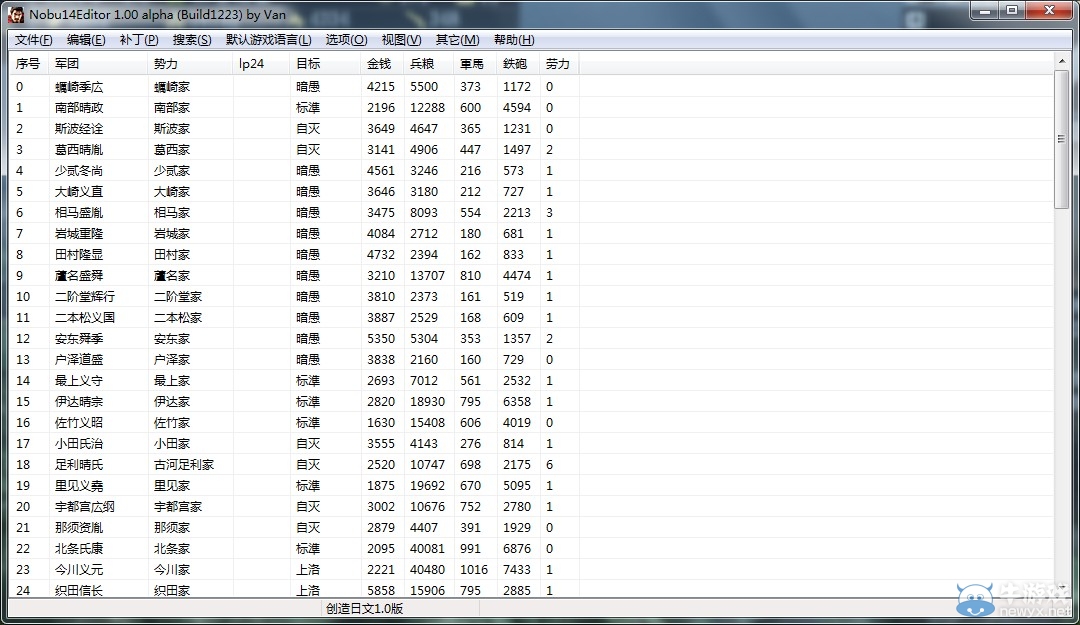Screen dimensions: 1080x625
Task: Sort by the lp24 column header
Action: tap(261, 64)
